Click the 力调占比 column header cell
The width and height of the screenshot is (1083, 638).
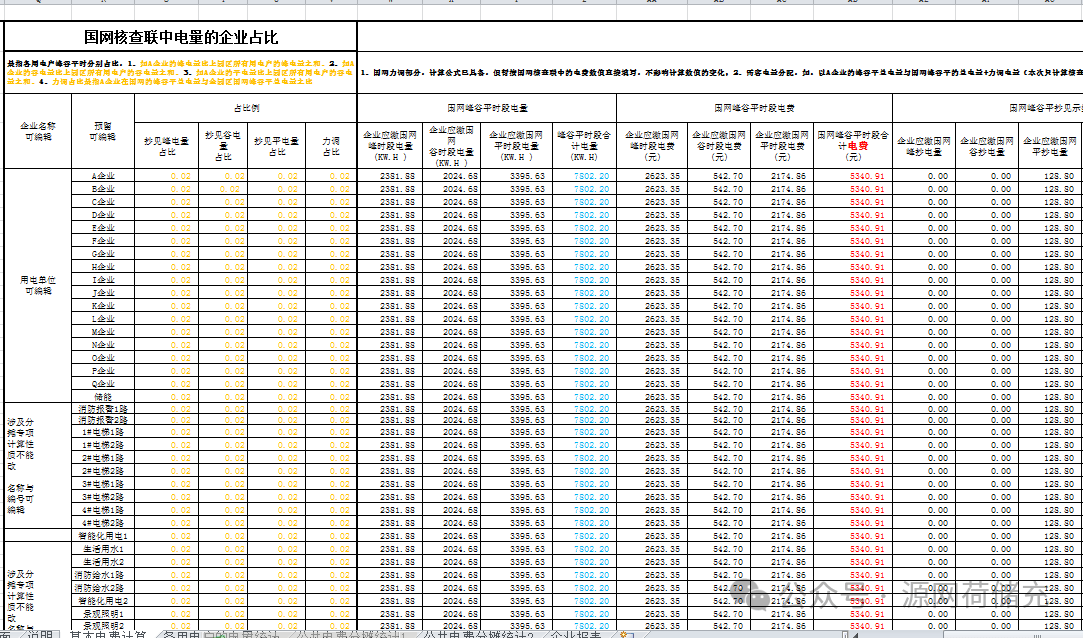coord(330,144)
